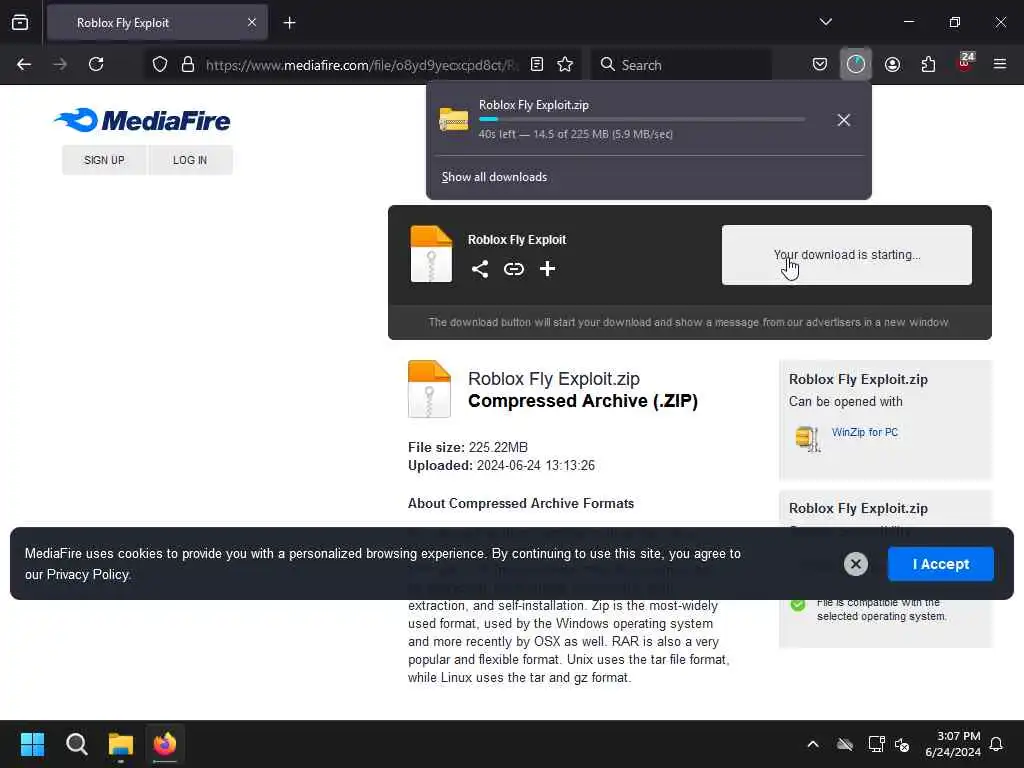Bookmark this page with the star
Screen dimensions: 1024x768
pyautogui.click(x=565, y=64)
